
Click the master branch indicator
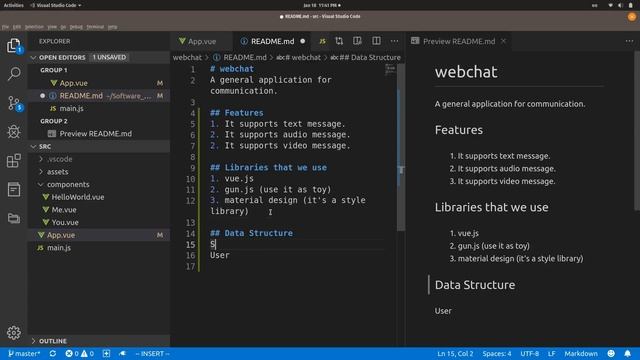(x=24, y=353)
